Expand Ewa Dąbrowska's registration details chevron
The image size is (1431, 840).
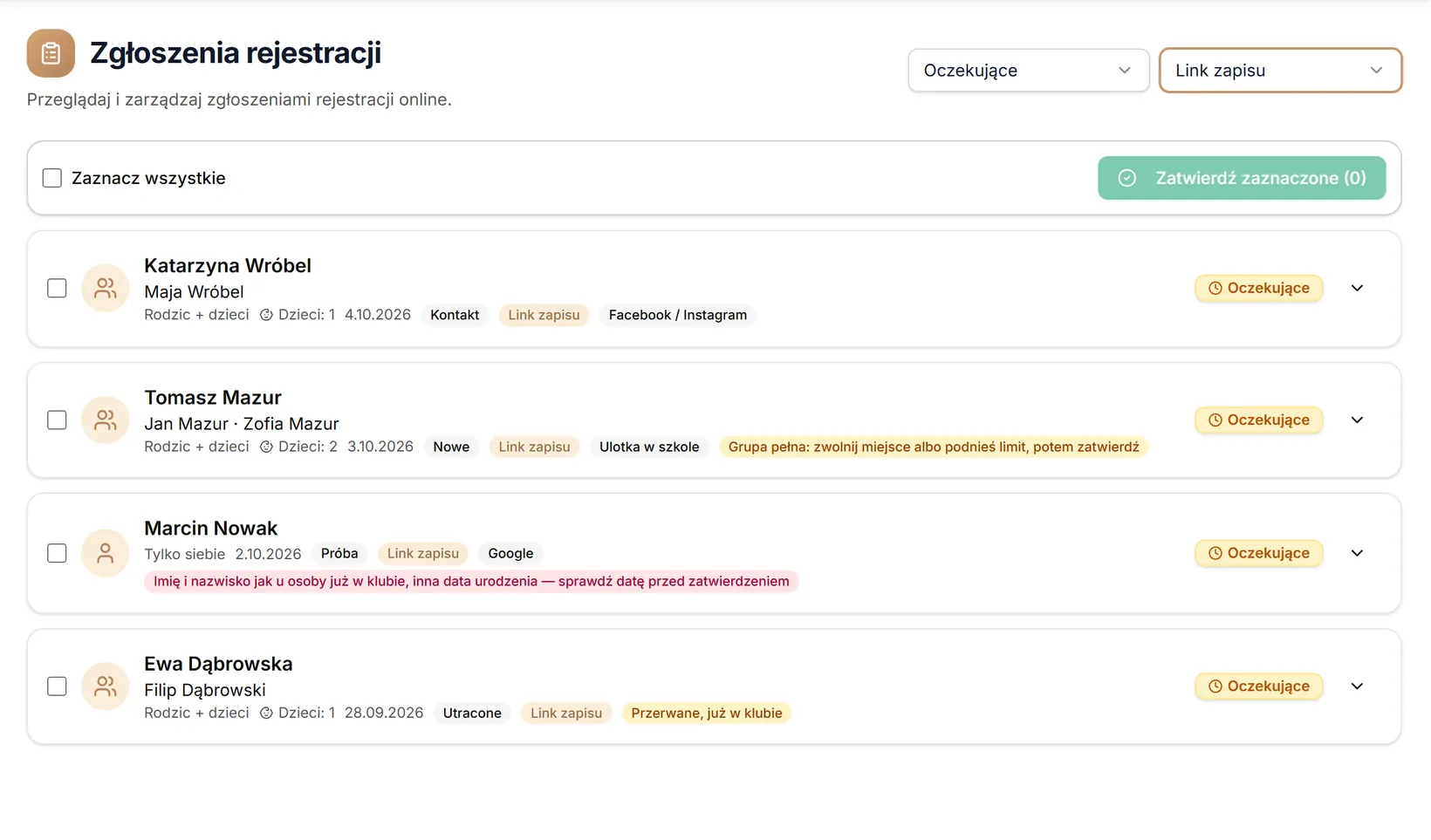click(x=1357, y=686)
